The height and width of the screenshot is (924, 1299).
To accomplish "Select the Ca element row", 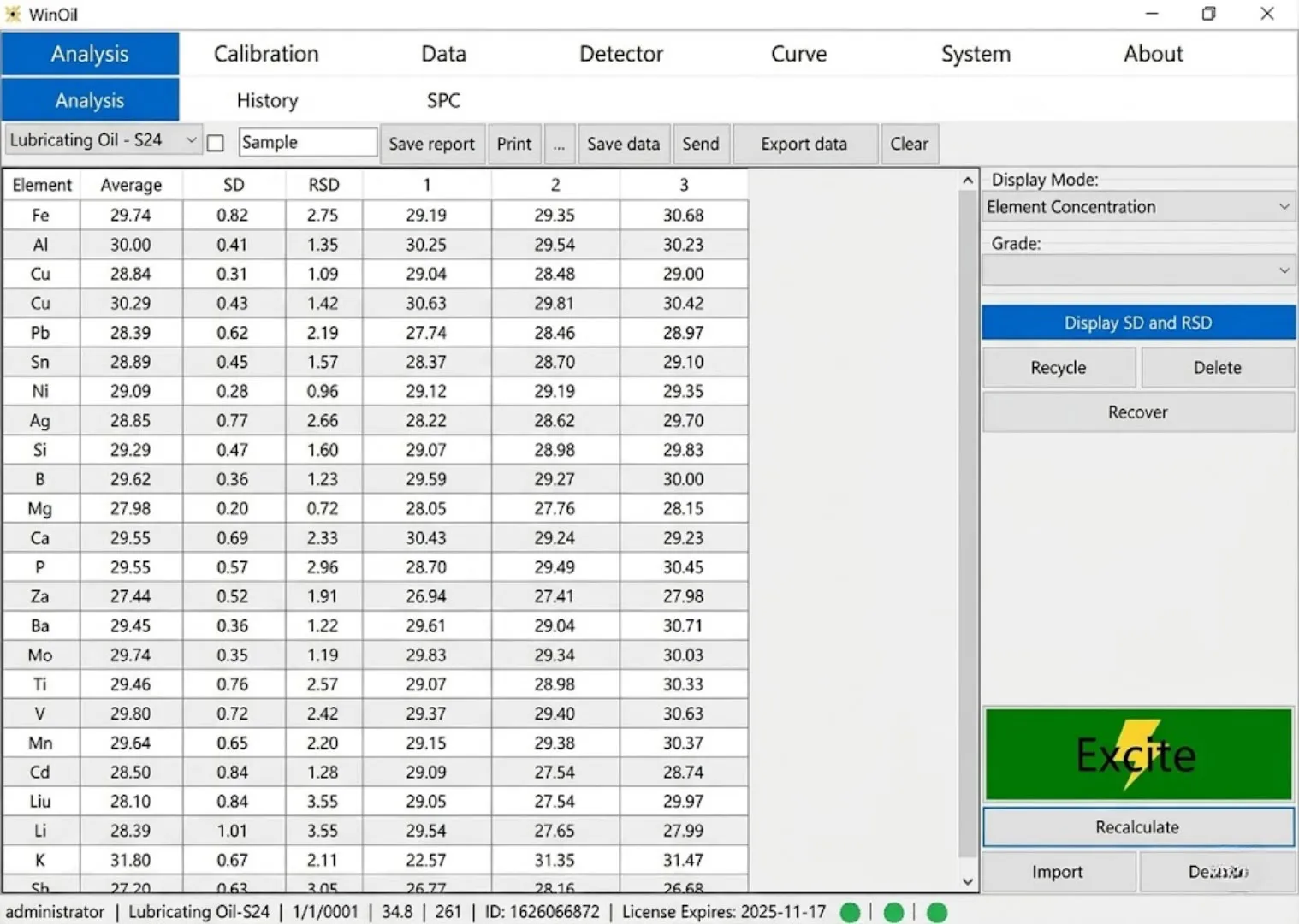I will coord(376,538).
